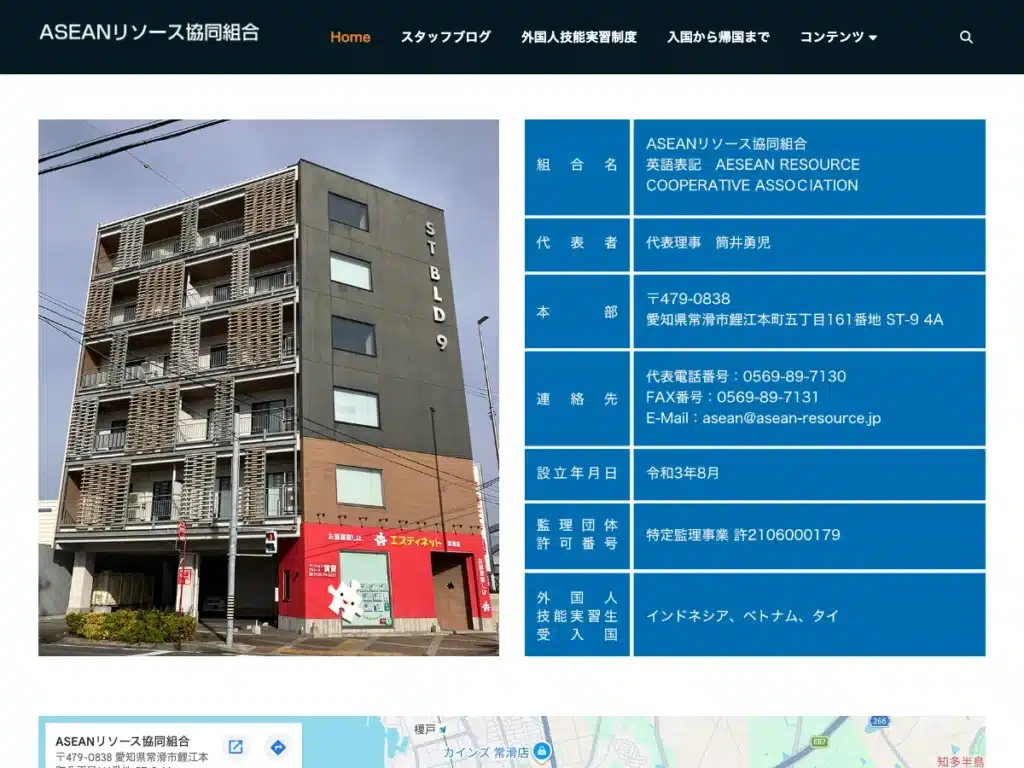1024x768 pixels.
Task: Click the asean@asean-resource.jp email address
Action: point(792,418)
